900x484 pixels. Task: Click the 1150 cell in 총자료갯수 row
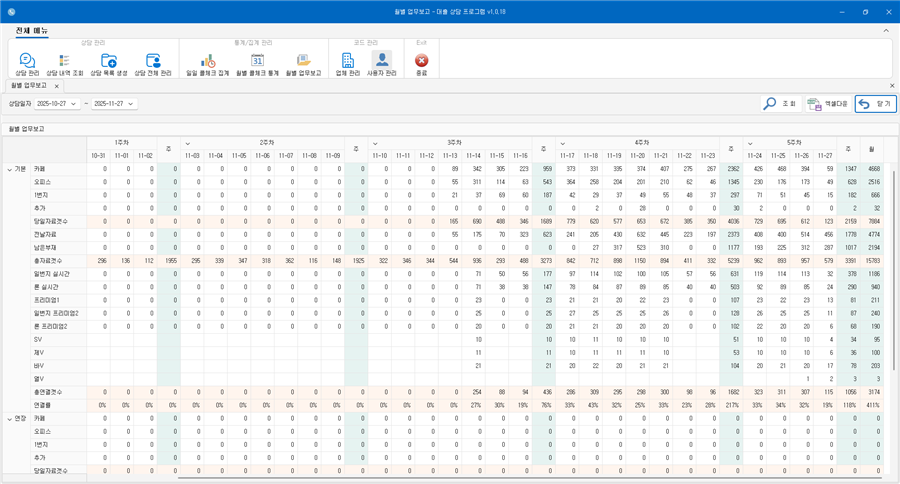[637, 261]
